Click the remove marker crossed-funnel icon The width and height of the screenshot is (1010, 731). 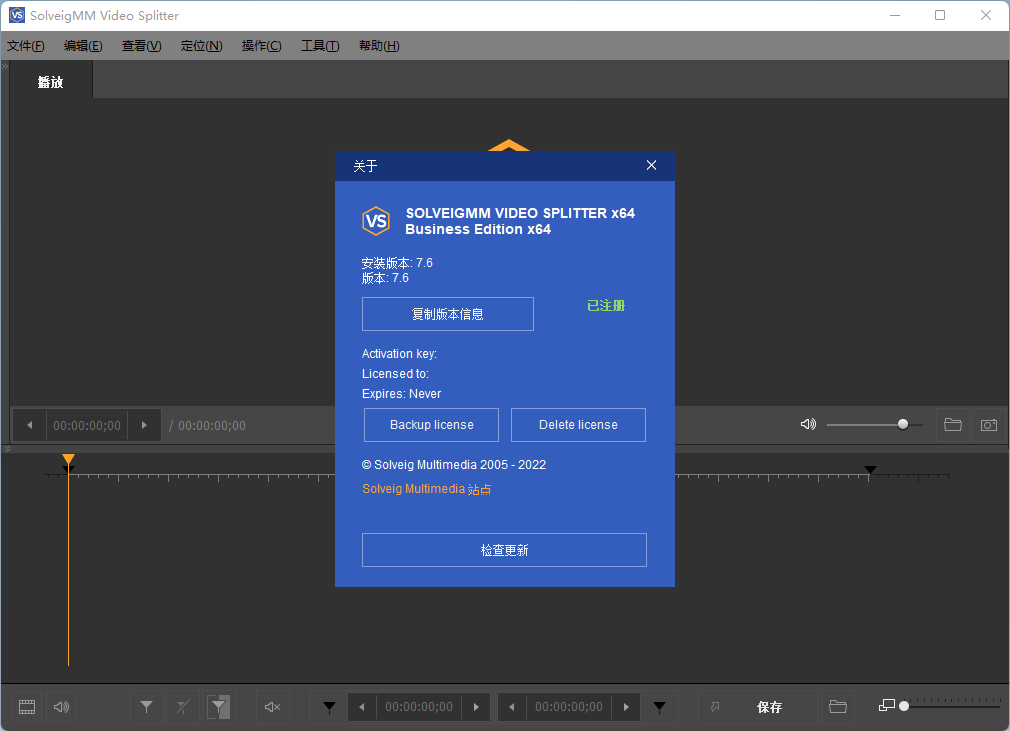(x=183, y=707)
